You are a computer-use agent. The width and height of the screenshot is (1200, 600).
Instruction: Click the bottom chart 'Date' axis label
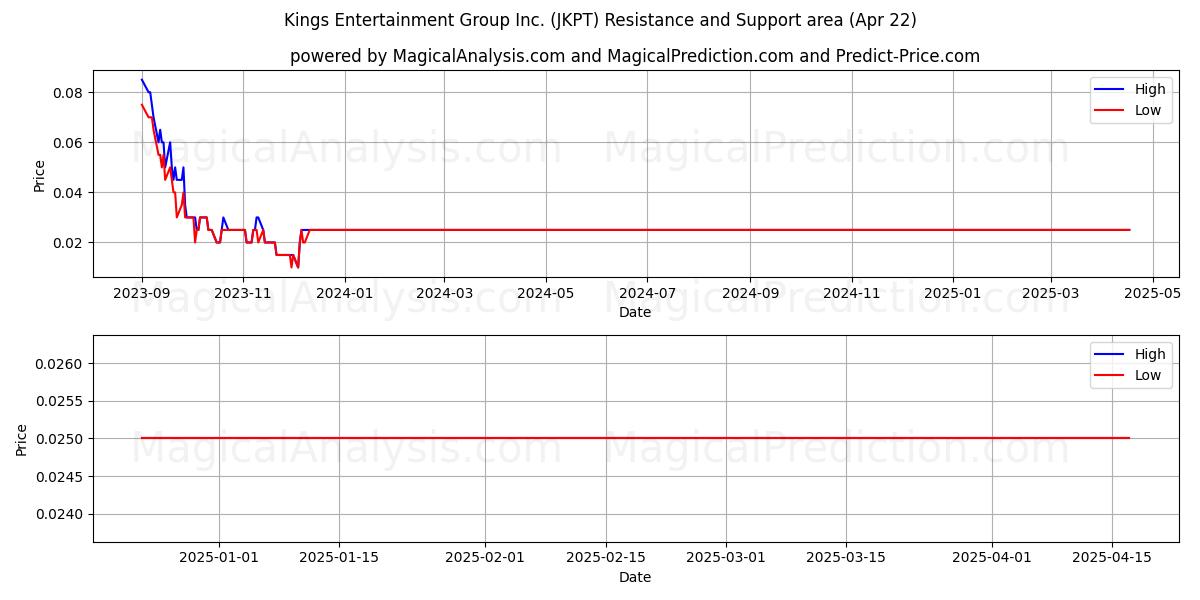[x=635, y=577]
